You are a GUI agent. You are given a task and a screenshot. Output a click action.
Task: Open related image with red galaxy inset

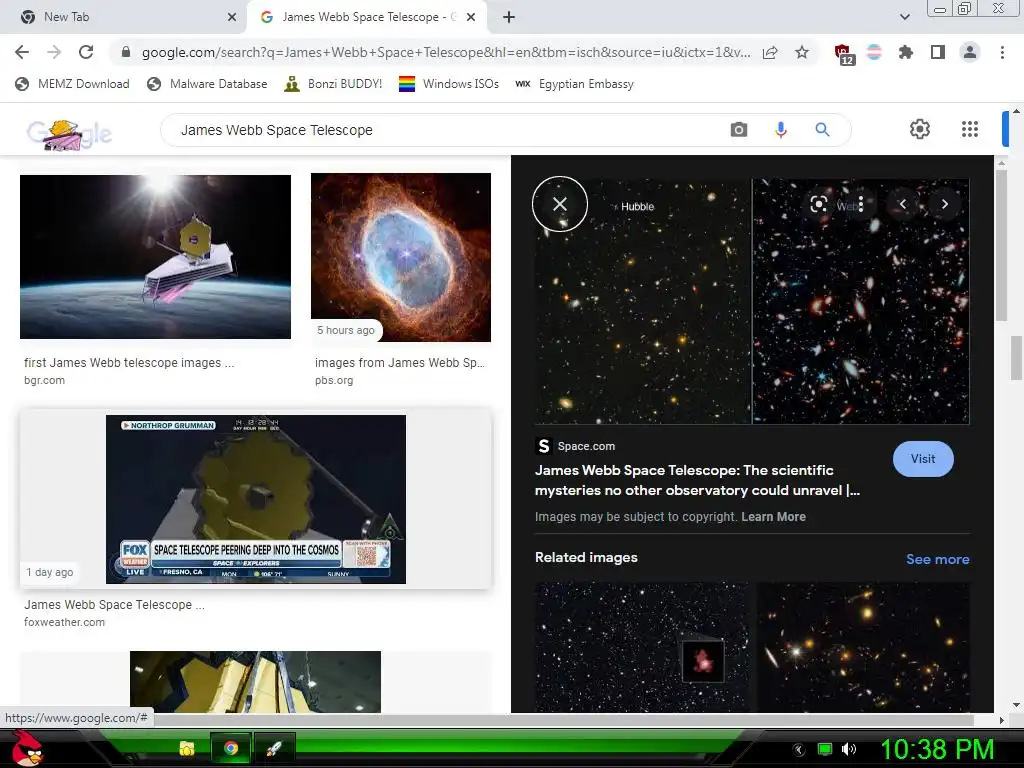click(x=642, y=647)
